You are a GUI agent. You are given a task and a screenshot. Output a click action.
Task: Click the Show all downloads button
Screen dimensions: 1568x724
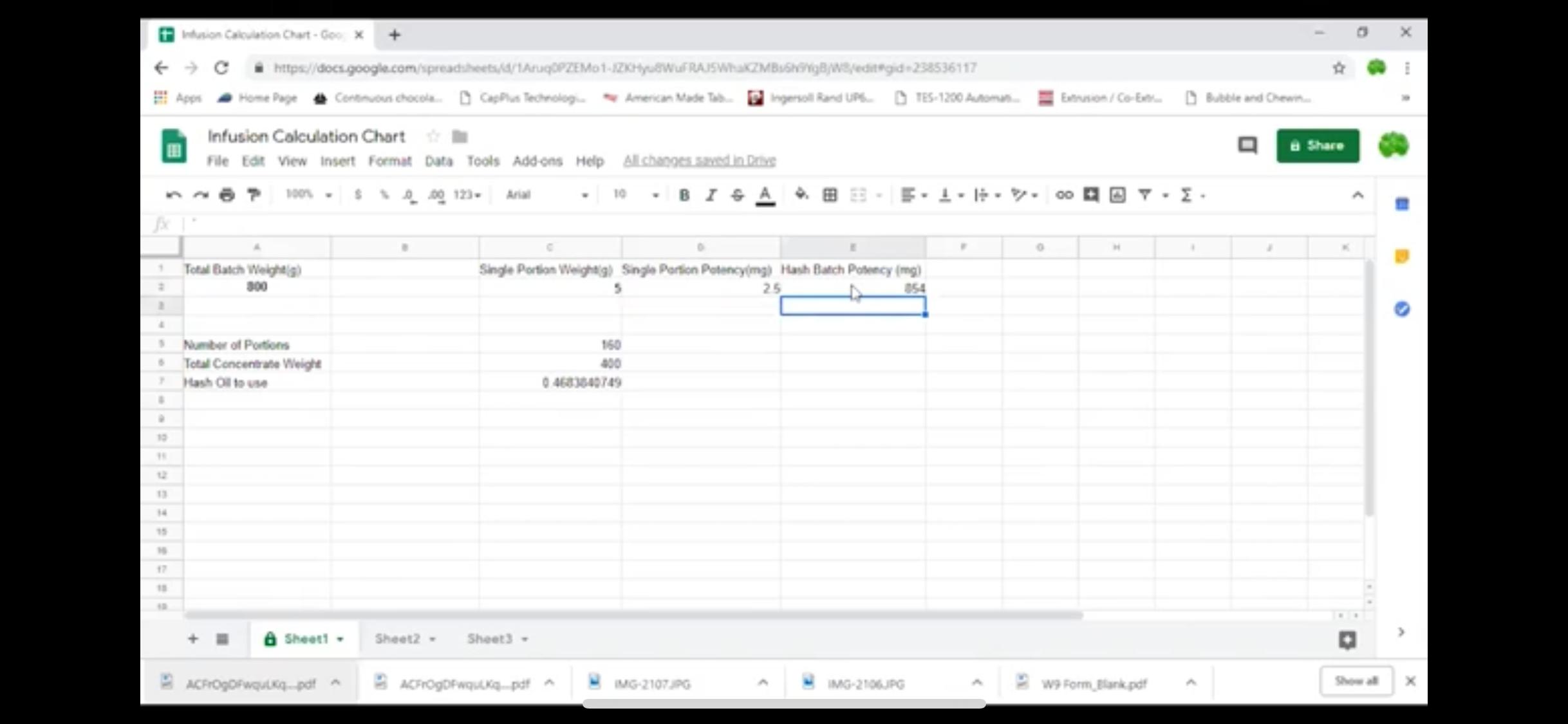1356,681
